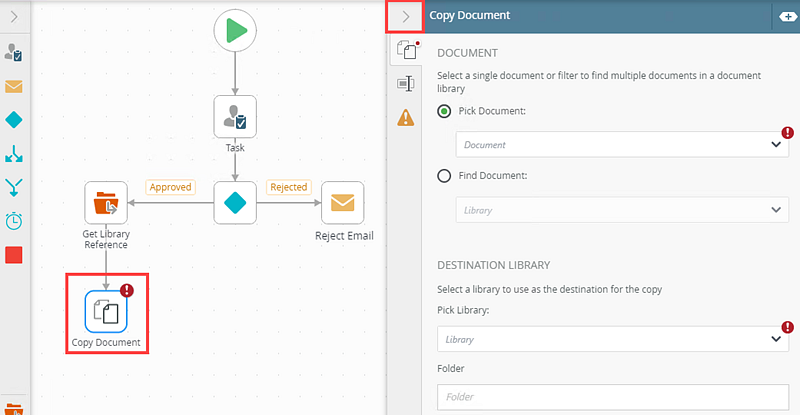
Task: Pick the Email envelope tool in toolbox
Action: [14, 86]
